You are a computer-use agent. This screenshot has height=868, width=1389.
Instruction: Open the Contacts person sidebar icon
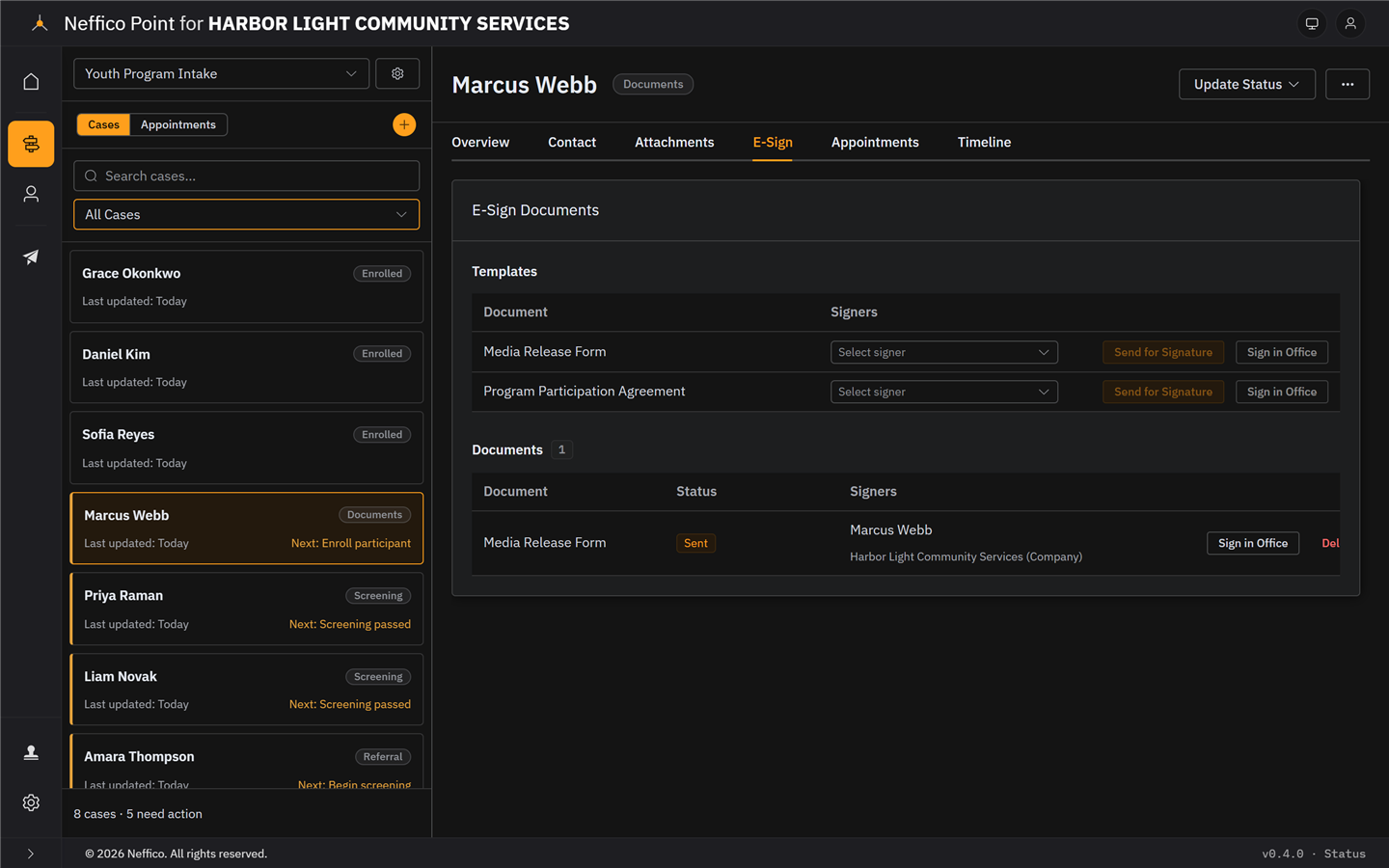[x=31, y=194]
